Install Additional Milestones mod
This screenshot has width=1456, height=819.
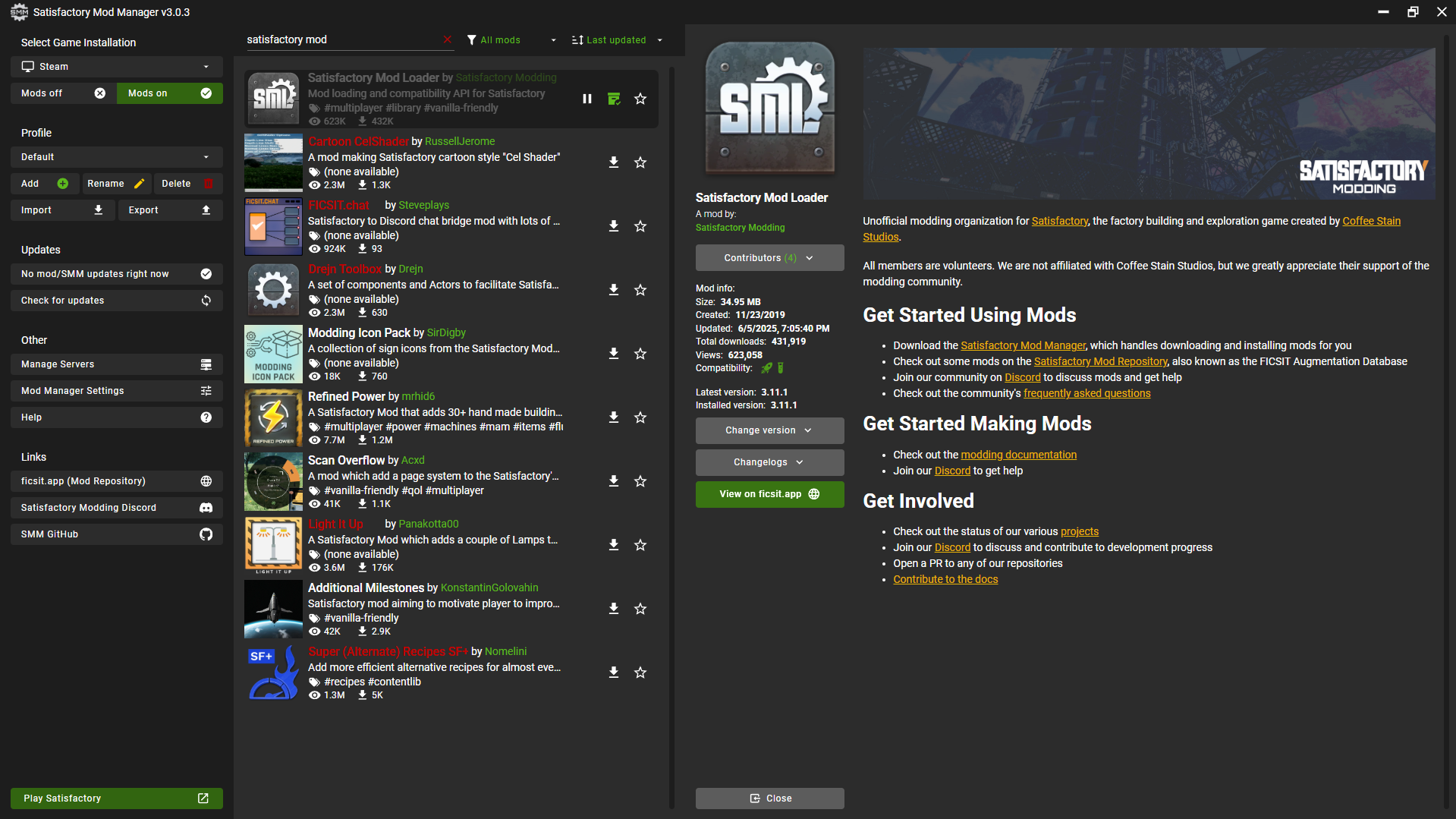tap(614, 609)
